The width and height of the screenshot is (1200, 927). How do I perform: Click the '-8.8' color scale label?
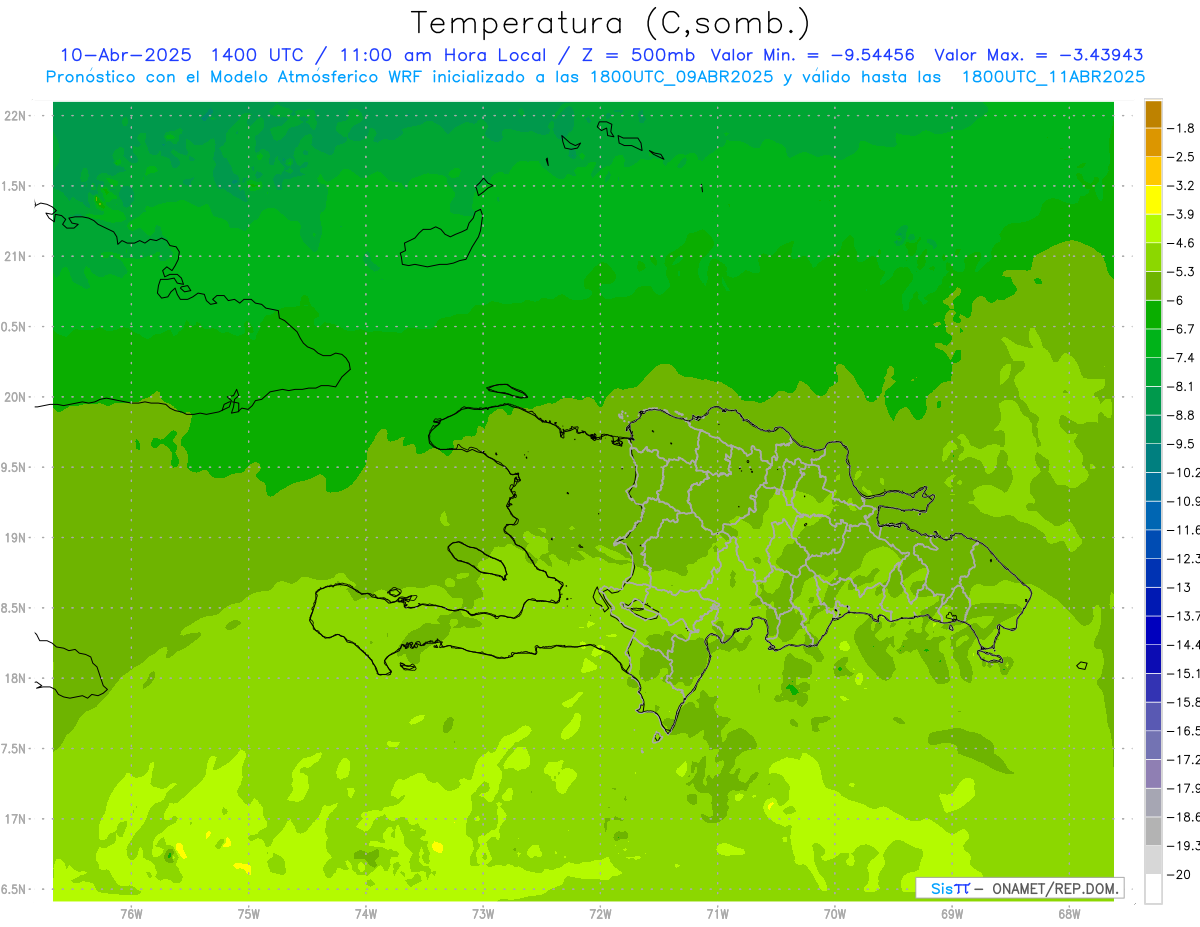click(1182, 415)
